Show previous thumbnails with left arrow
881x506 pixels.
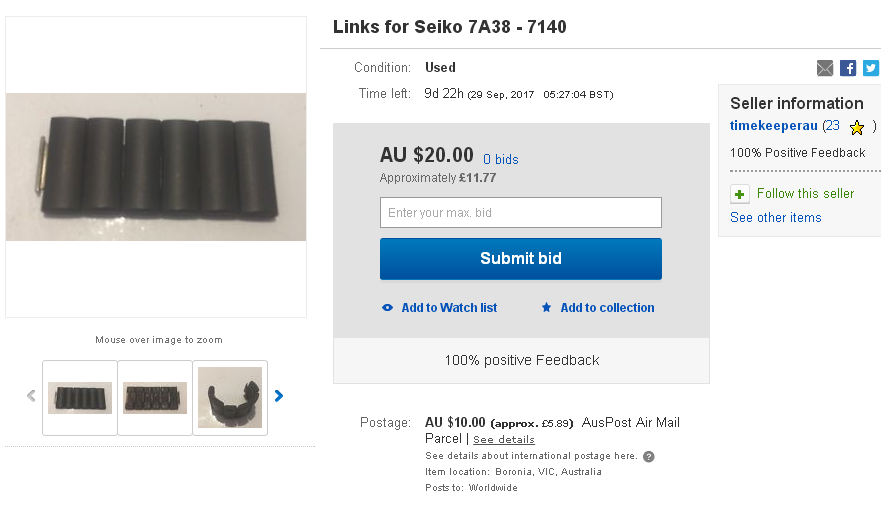[x=30, y=396]
